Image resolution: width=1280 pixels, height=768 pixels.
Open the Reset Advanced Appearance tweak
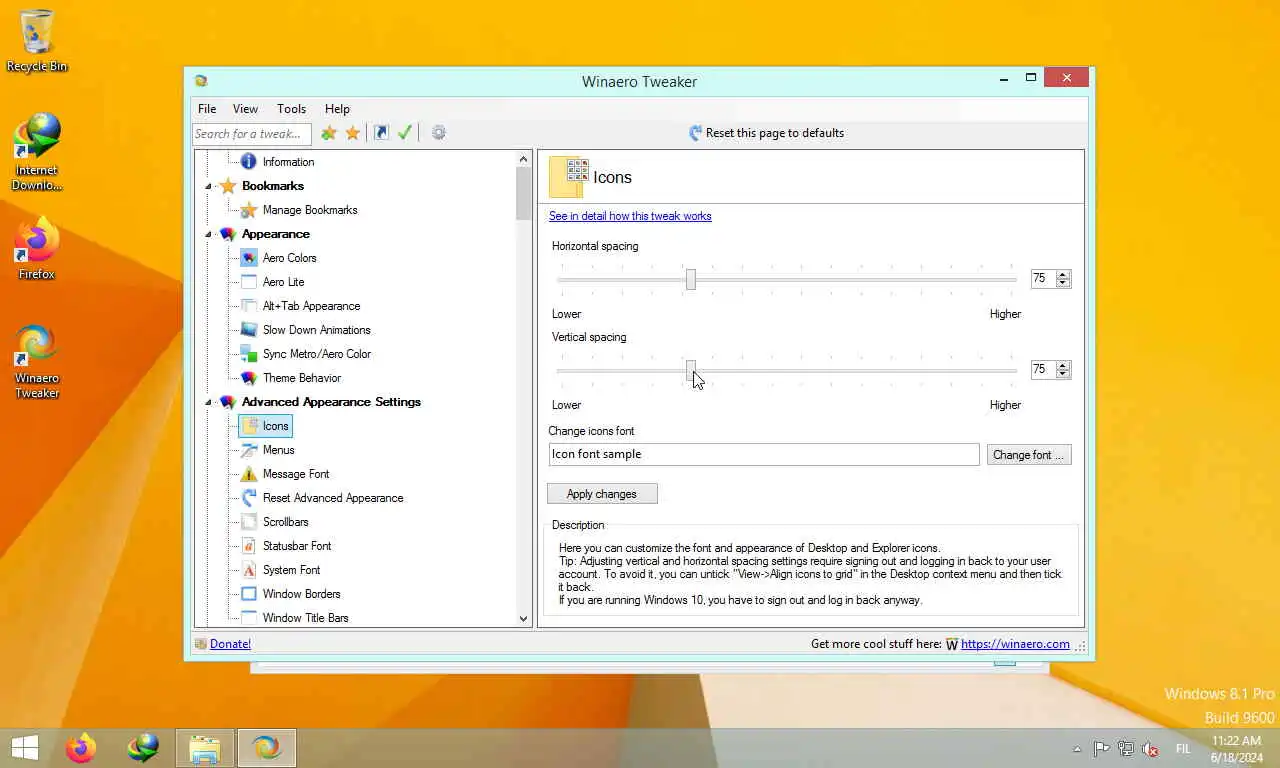click(333, 498)
